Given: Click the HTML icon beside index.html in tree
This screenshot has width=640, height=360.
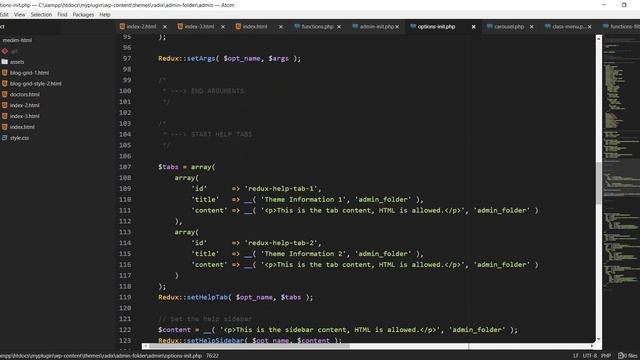Looking at the screenshot, I should coord(4,127).
